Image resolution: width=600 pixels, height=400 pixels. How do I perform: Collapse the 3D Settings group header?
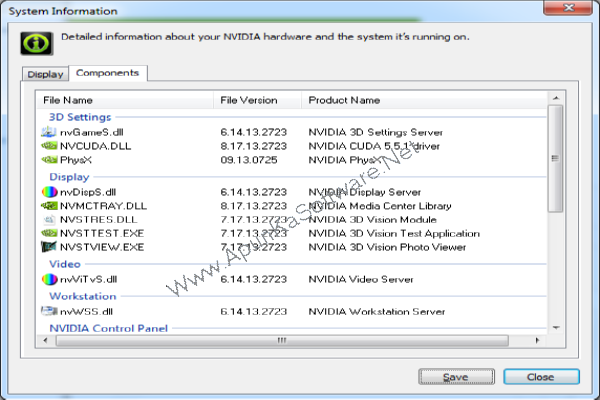[80, 117]
